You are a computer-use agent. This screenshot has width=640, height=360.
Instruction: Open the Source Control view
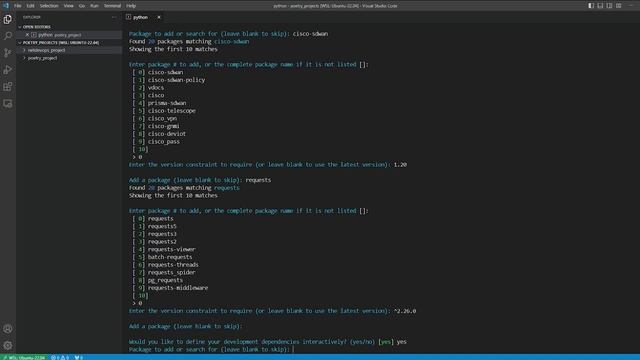pos(7,53)
